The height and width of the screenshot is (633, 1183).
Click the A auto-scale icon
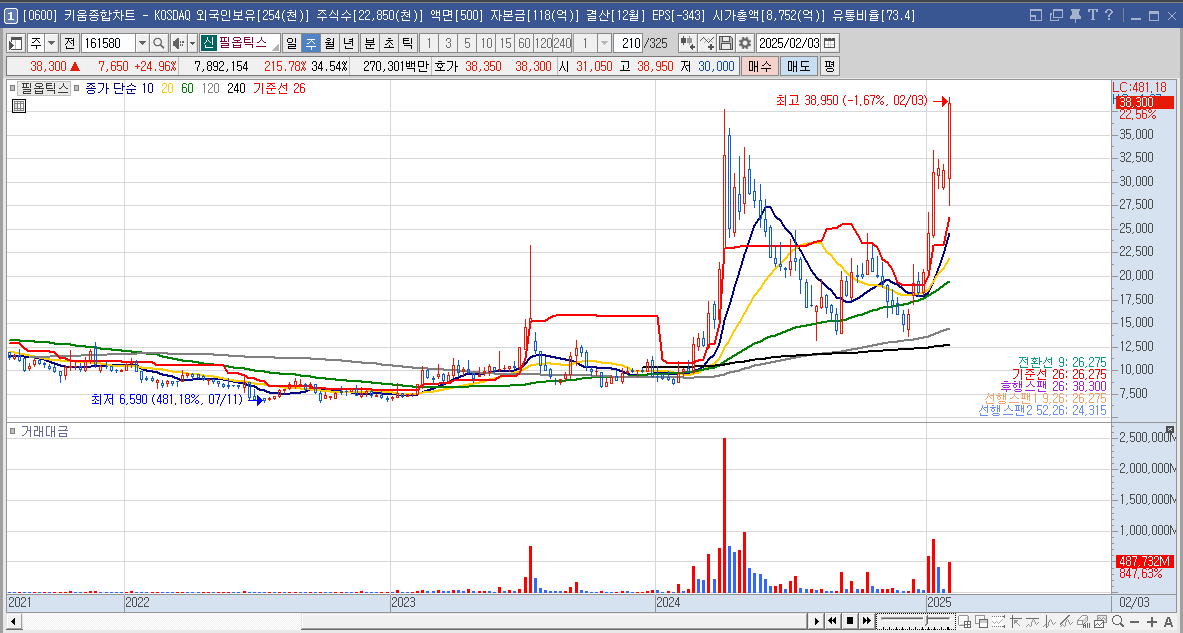(1169, 622)
